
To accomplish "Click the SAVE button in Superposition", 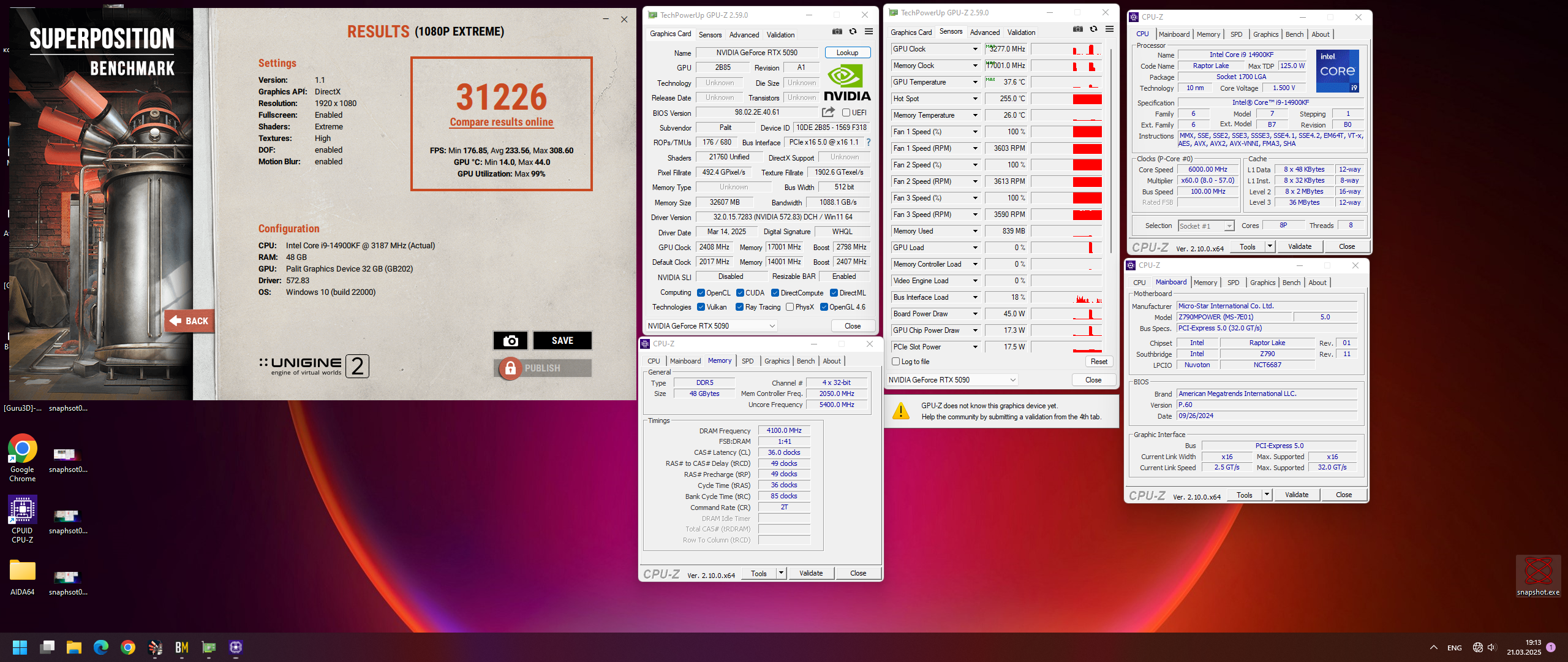I will [x=562, y=341].
